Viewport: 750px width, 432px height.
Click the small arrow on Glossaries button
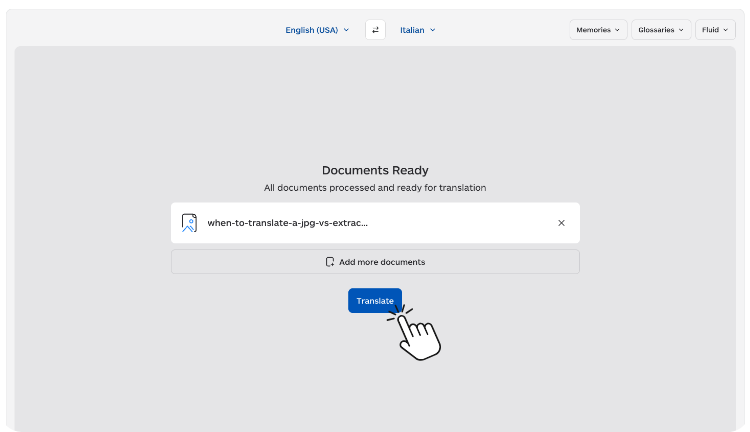coord(681,30)
